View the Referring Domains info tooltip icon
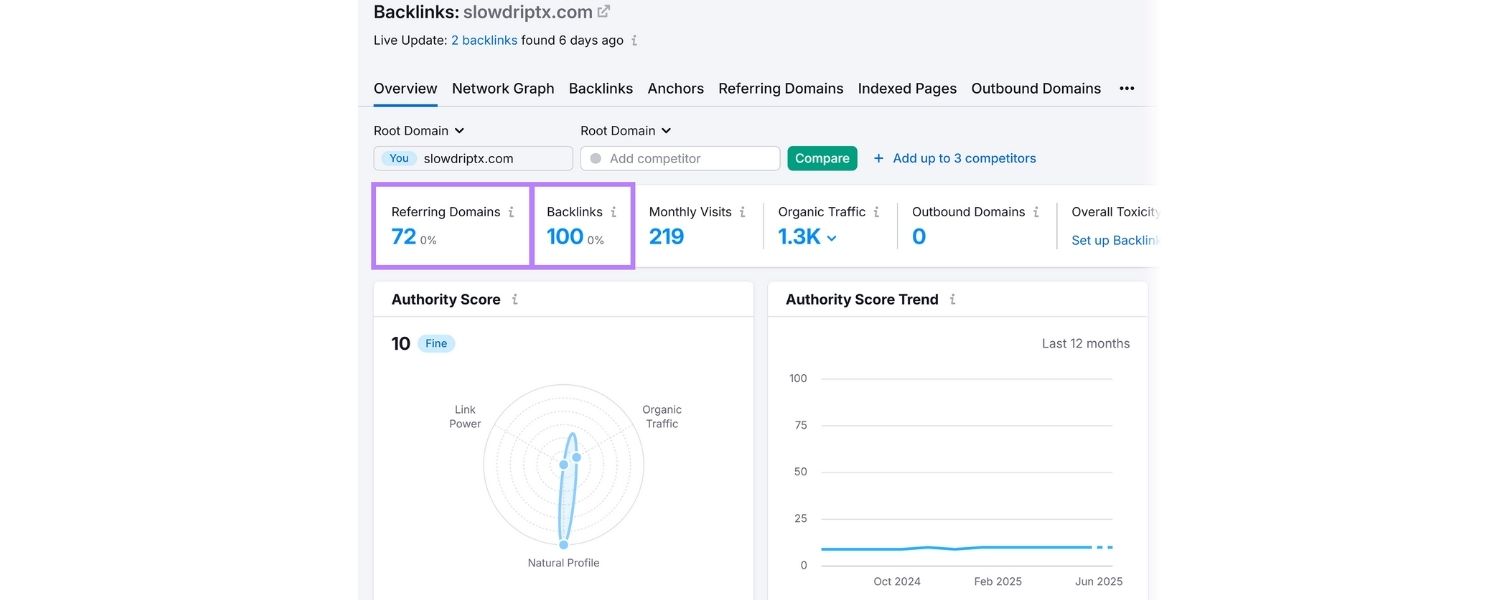This screenshot has width=1500, height=600. pos(513,211)
